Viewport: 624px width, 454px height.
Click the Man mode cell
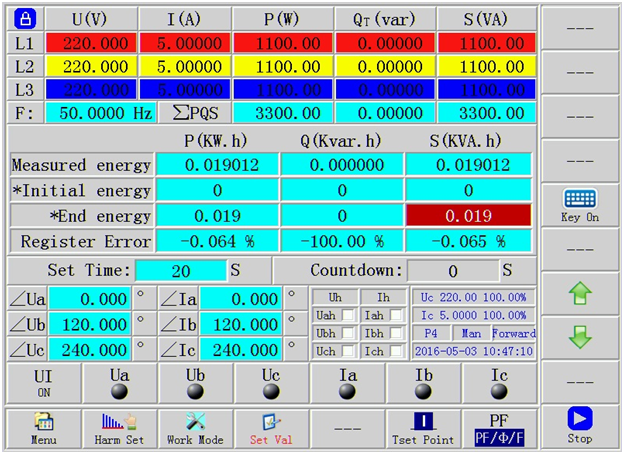[471, 333]
